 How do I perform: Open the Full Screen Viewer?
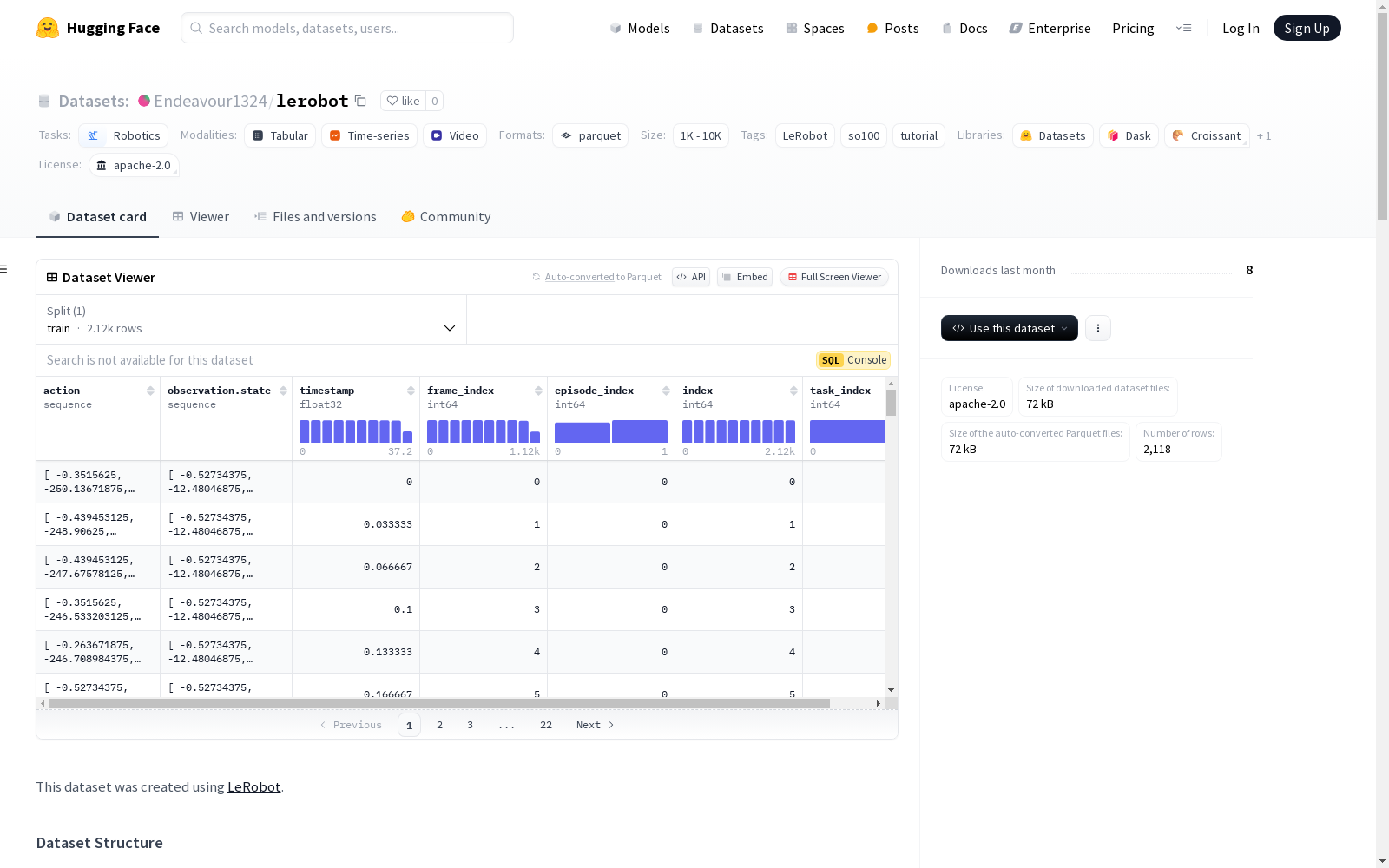point(834,277)
